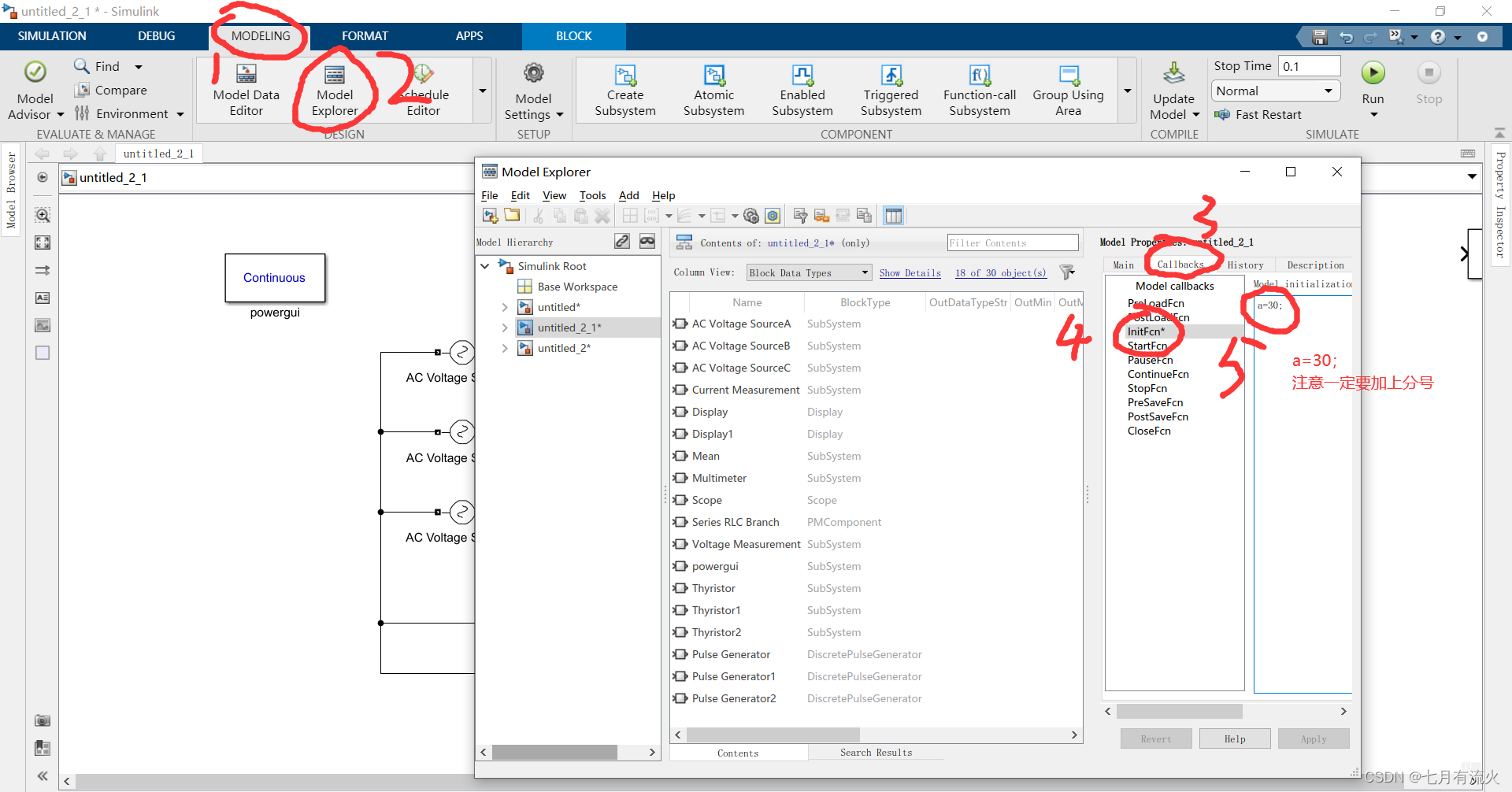The width and height of the screenshot is (1512, 792).
Task: Open the Normal simulation mode dropdown
Action: click(1276, 91)
